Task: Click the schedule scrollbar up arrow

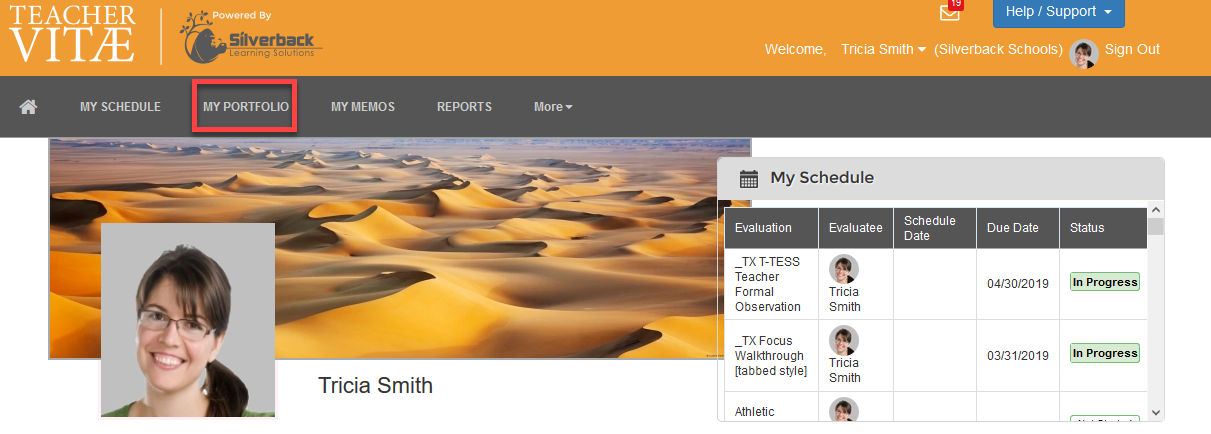Action: tap(1156, 210)
